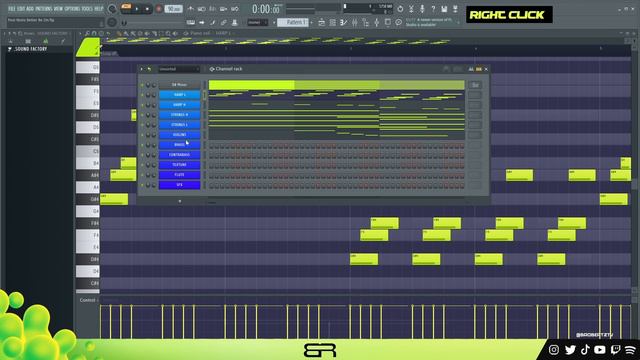Select the VIOLINS channel button
This screenshot has height=360, width=640.
pyautogui.click(x=179, y=135)
